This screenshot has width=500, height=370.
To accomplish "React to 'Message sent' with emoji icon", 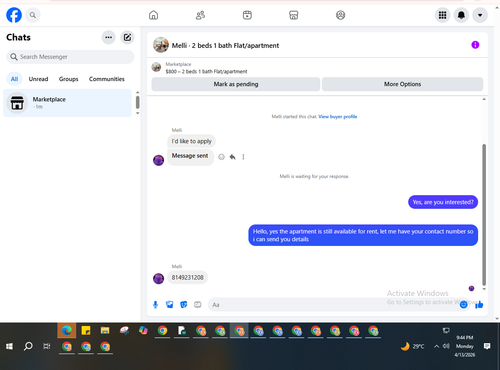I will coord(221,157).
